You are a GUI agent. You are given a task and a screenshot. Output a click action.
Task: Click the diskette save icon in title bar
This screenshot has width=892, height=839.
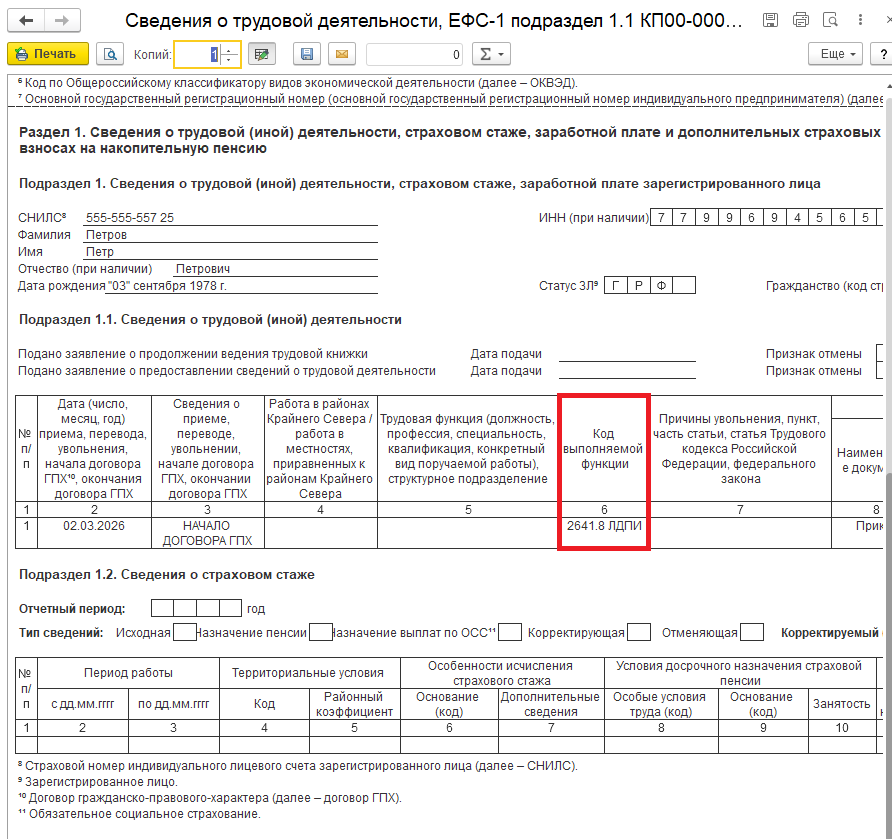pos(770,20)
